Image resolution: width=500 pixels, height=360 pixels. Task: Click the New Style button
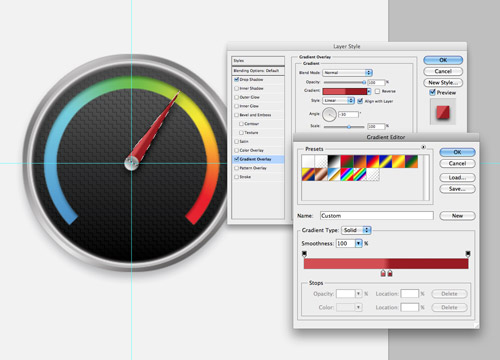point(443,82)
